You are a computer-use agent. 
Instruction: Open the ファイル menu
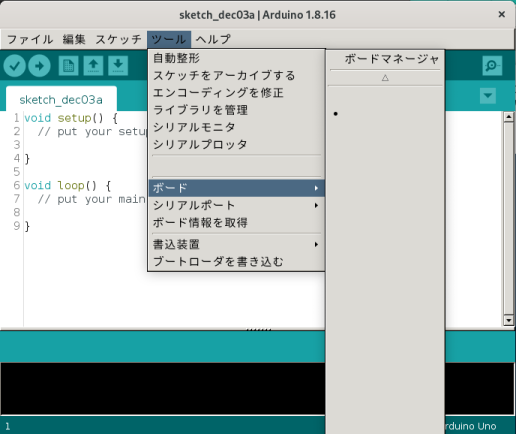point(30,39)
